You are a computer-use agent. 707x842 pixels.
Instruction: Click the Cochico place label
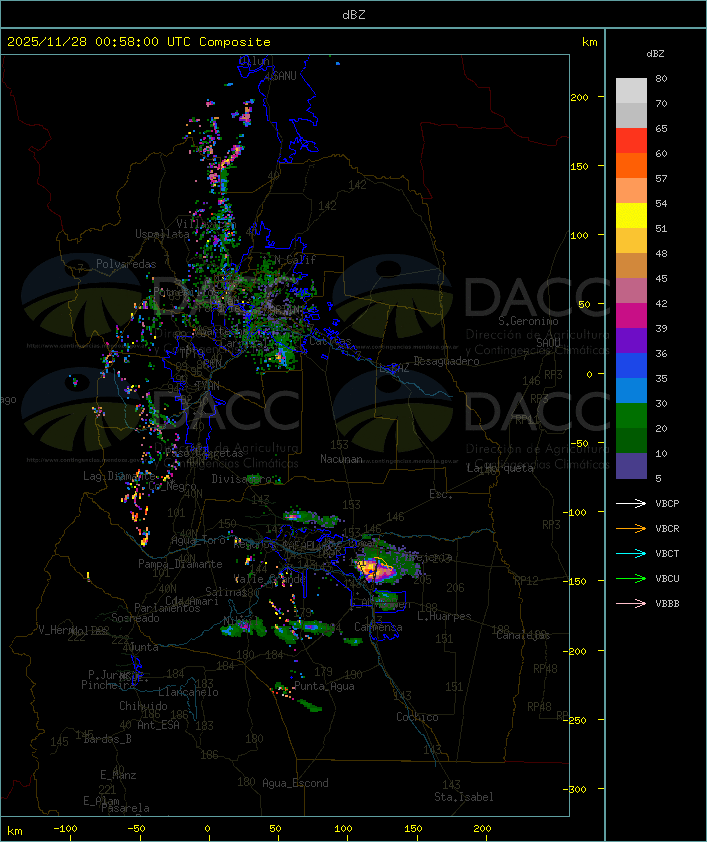pos(417,717)
